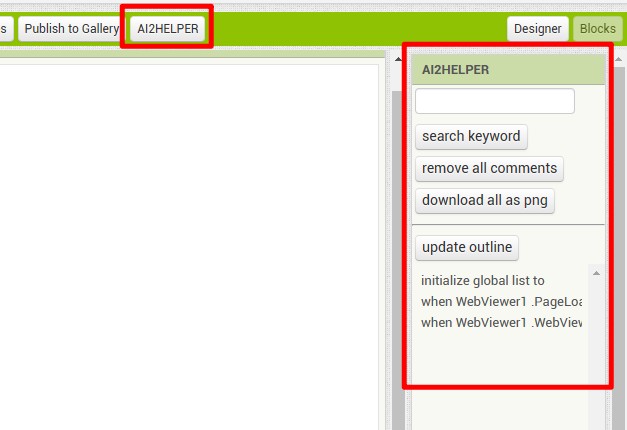Click the outline list scroll-up arrow
This screenshot has height=430, width=627.
pyautogui.click(x=596, y=273)
